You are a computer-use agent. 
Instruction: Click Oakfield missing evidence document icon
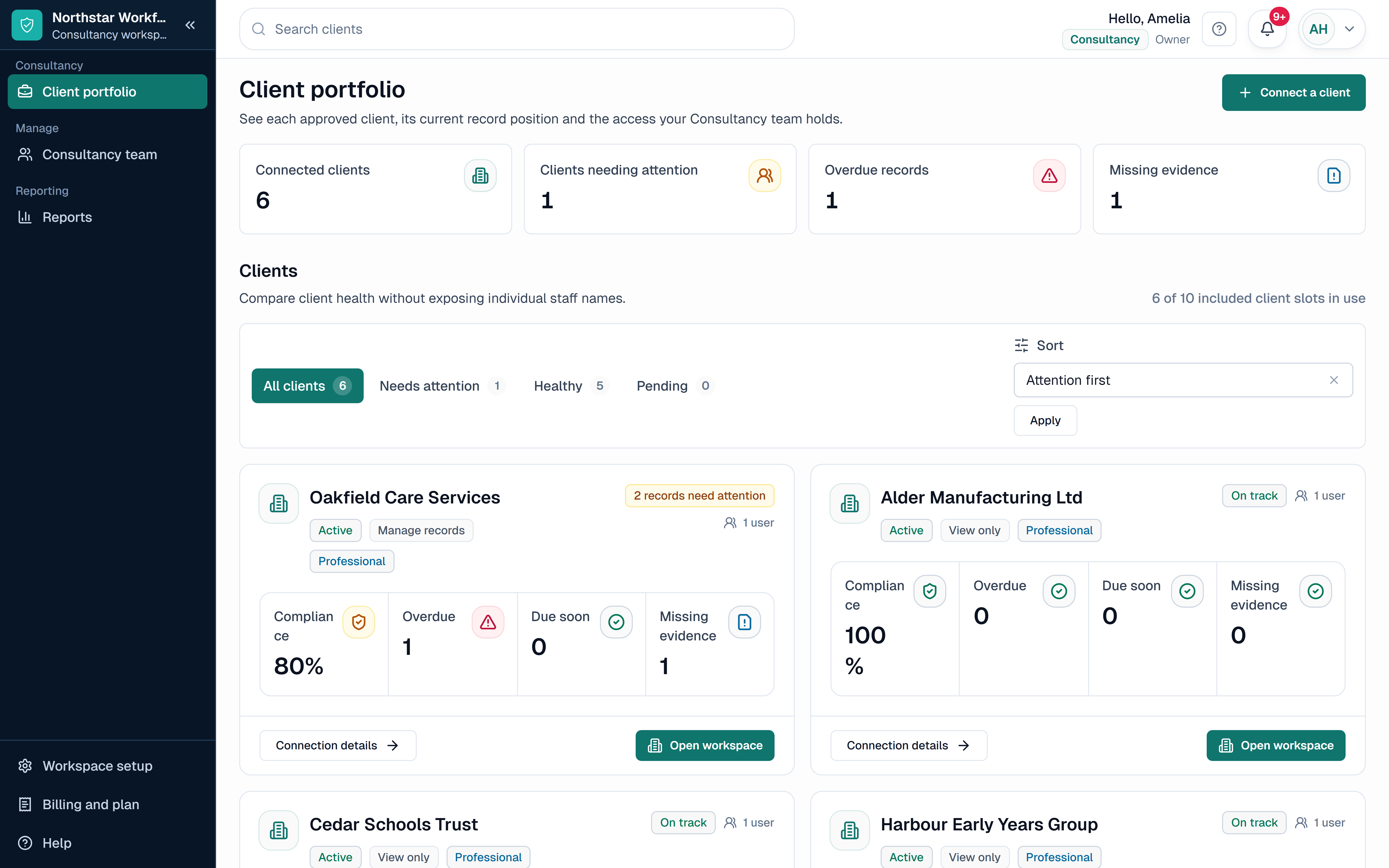coord(744,622)
